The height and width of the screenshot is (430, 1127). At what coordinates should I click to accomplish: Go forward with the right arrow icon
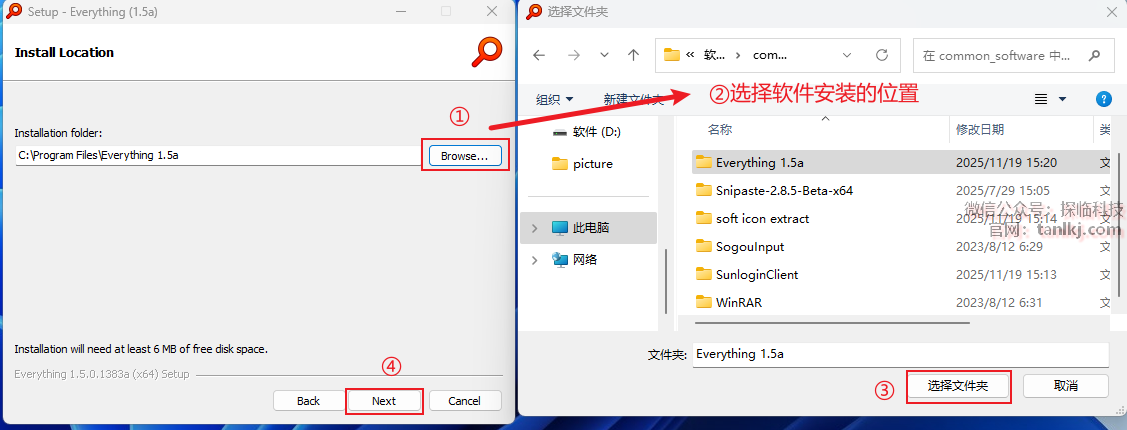click(x=574, y=55)
